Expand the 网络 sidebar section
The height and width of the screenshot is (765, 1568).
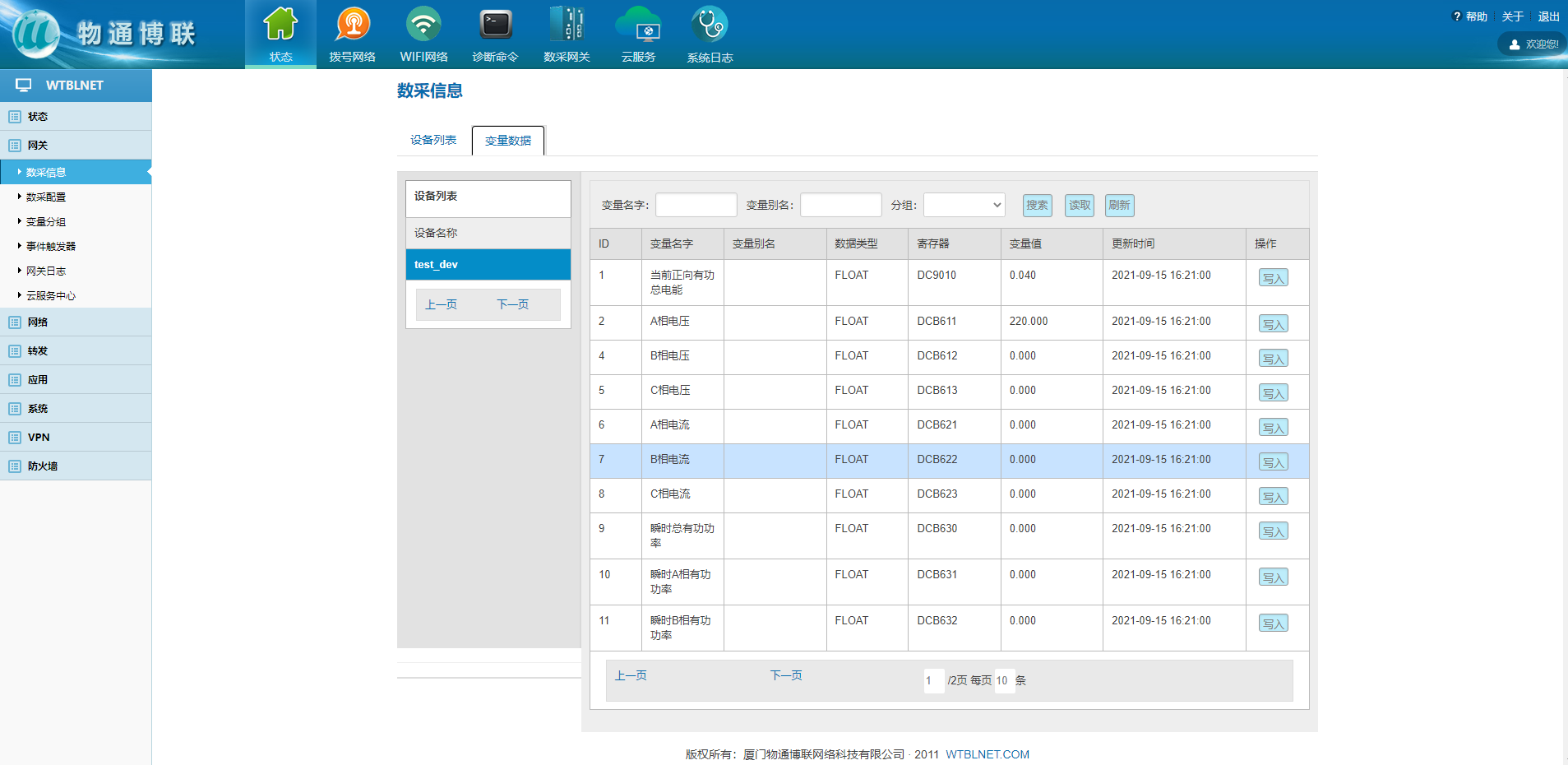click(38, 322)
